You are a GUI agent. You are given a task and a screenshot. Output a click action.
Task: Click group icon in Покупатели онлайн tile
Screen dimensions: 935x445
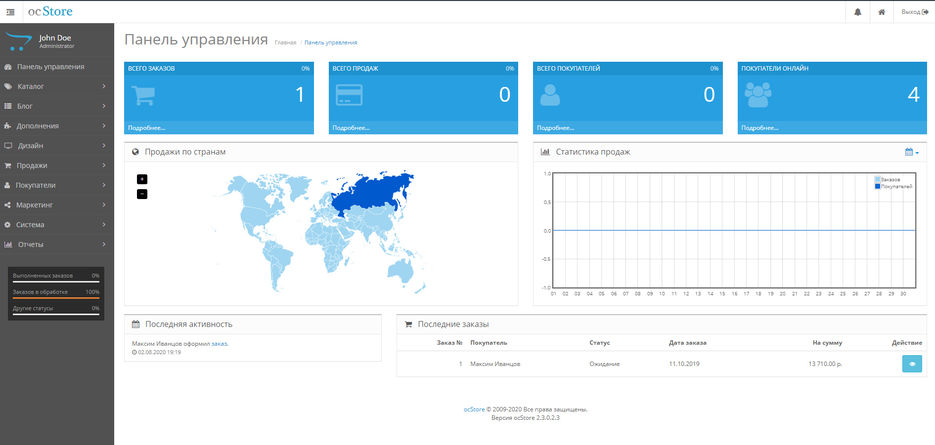coord(758,95)
